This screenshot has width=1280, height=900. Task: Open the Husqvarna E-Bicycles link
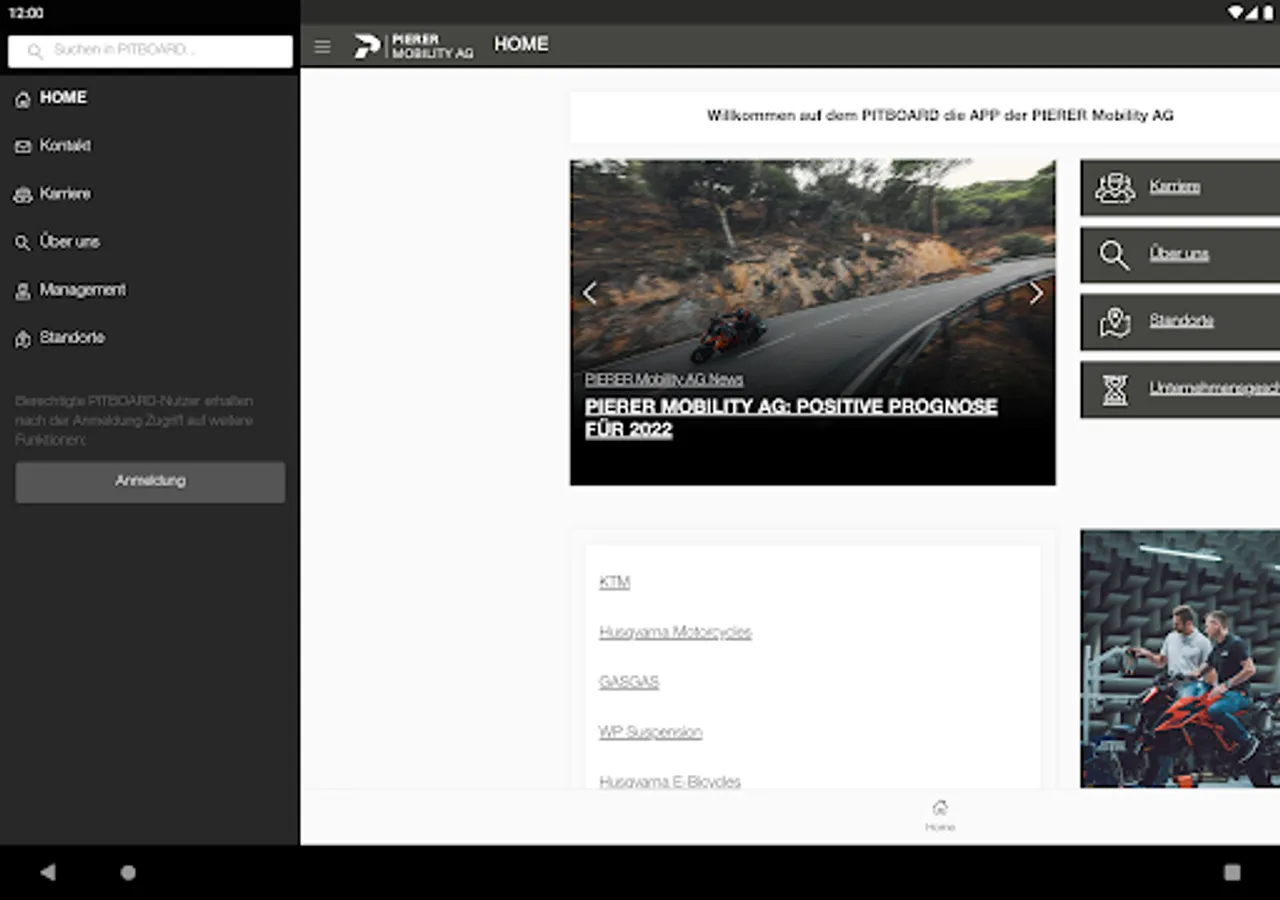pyautogui.click(x=670, y=782)
